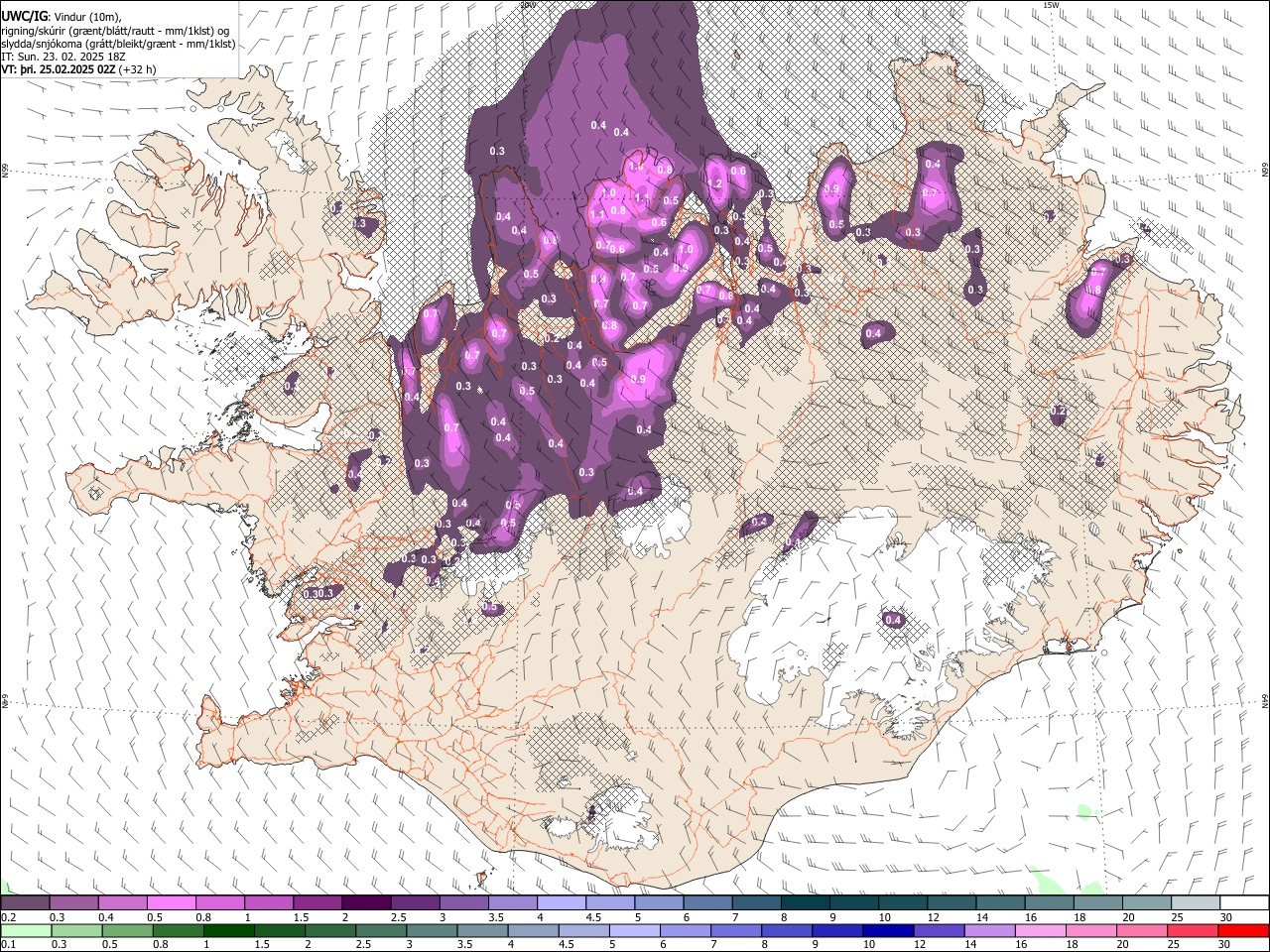The image size is (1270, 952).
Task: Click the '(+32 h)' forecast offset text
Action: [x=137, y=70]
